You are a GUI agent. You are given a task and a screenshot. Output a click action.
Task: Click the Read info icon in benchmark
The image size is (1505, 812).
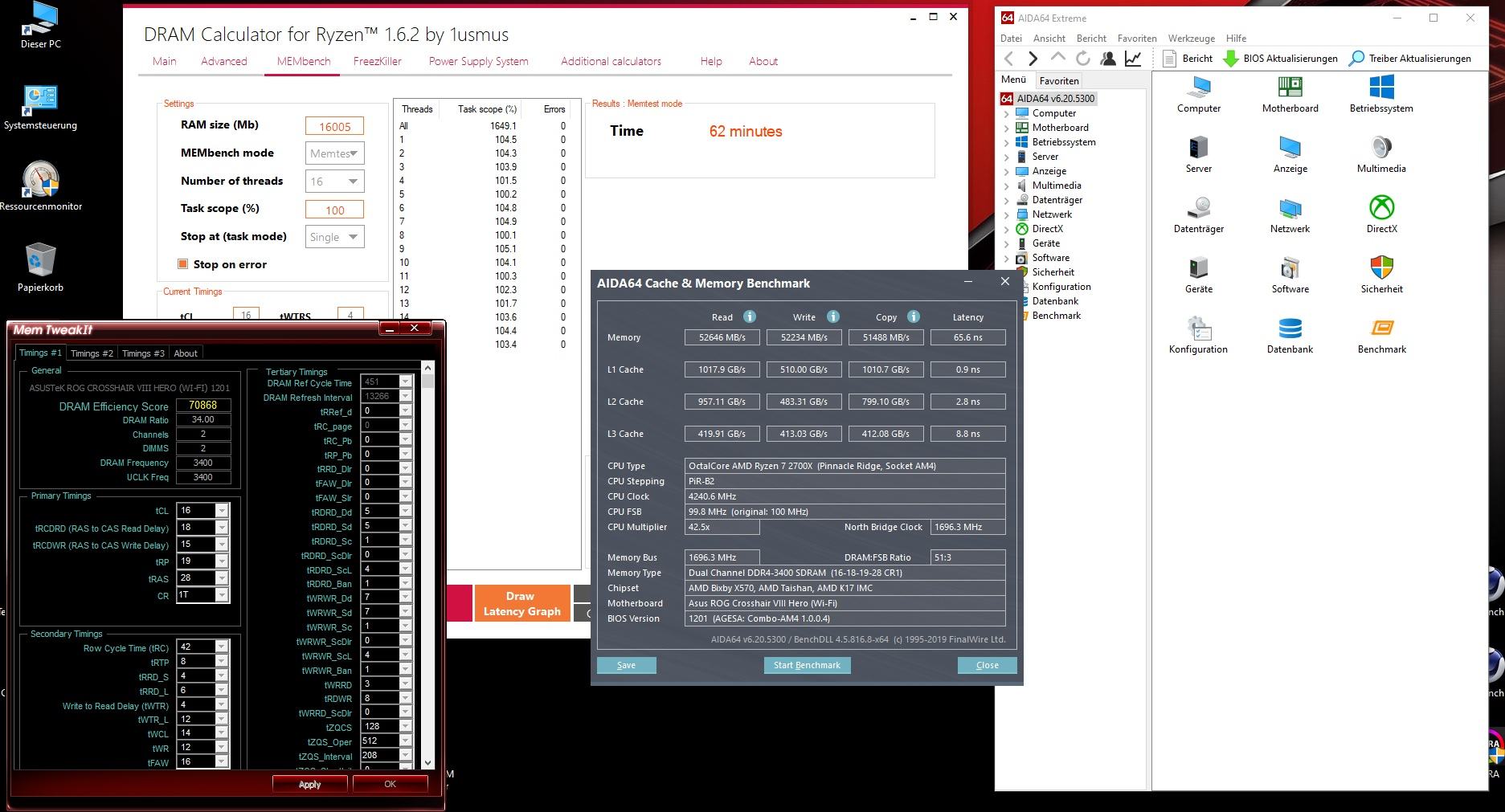(750, 316)
